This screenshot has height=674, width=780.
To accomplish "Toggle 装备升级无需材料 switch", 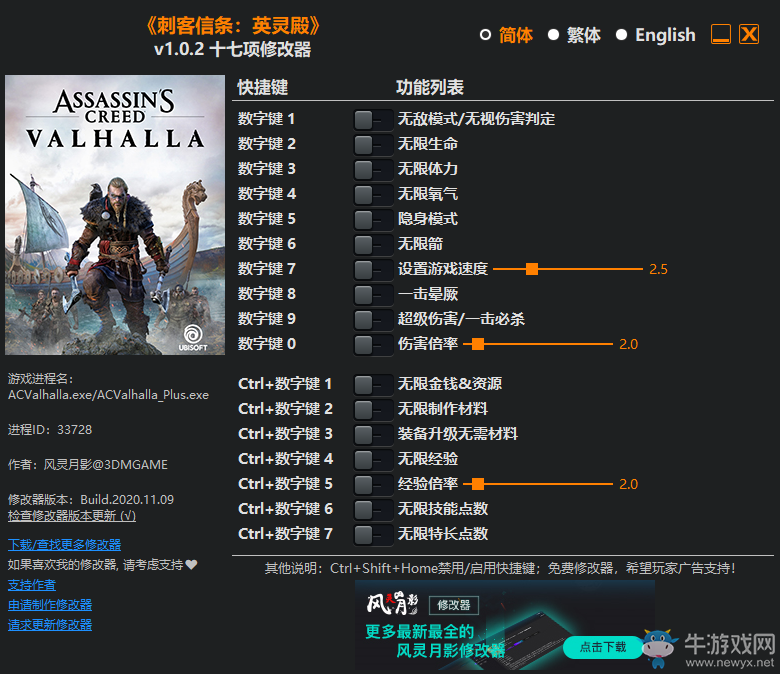I will [x=373, y=434].
